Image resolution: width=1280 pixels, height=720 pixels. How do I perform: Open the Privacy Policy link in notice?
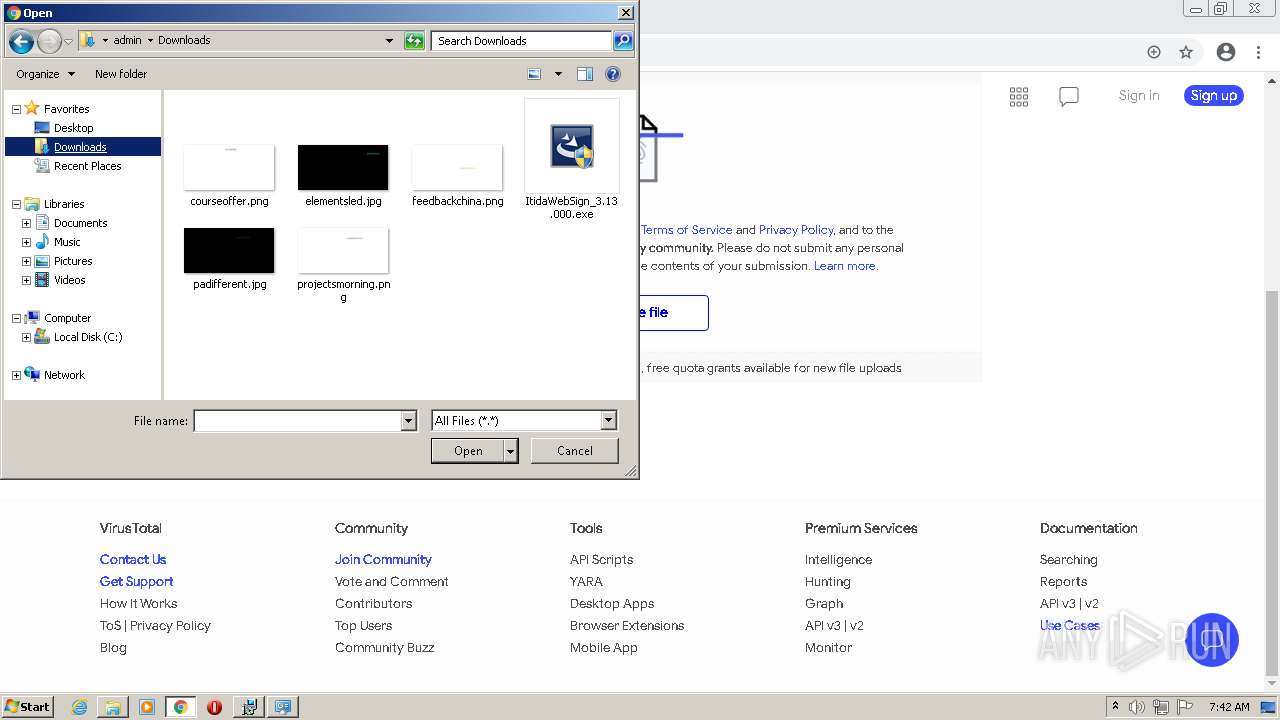pyautogui.click(x=796, y=230)
